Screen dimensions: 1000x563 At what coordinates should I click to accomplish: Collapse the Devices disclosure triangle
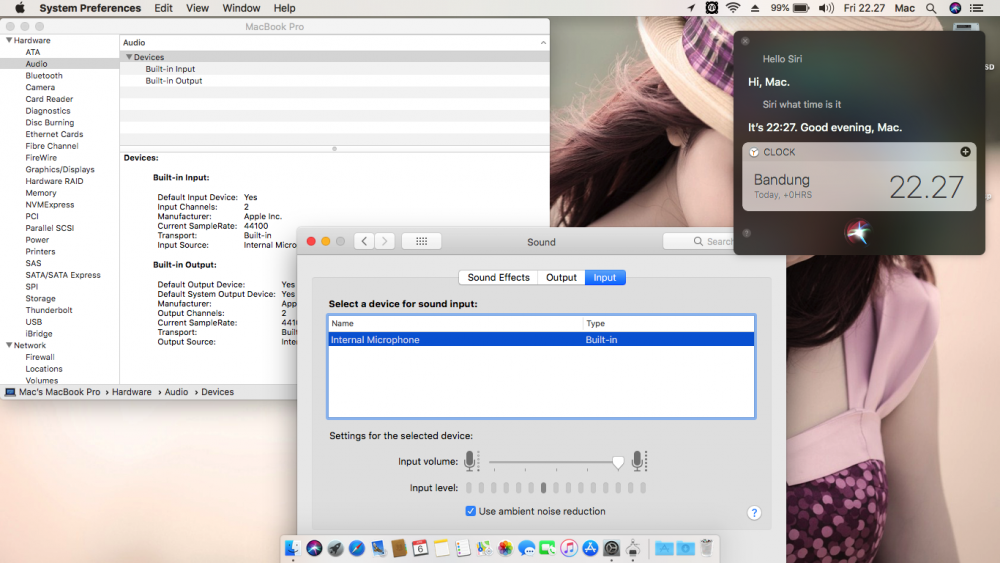pyautogui.click(x=129, y=57)
